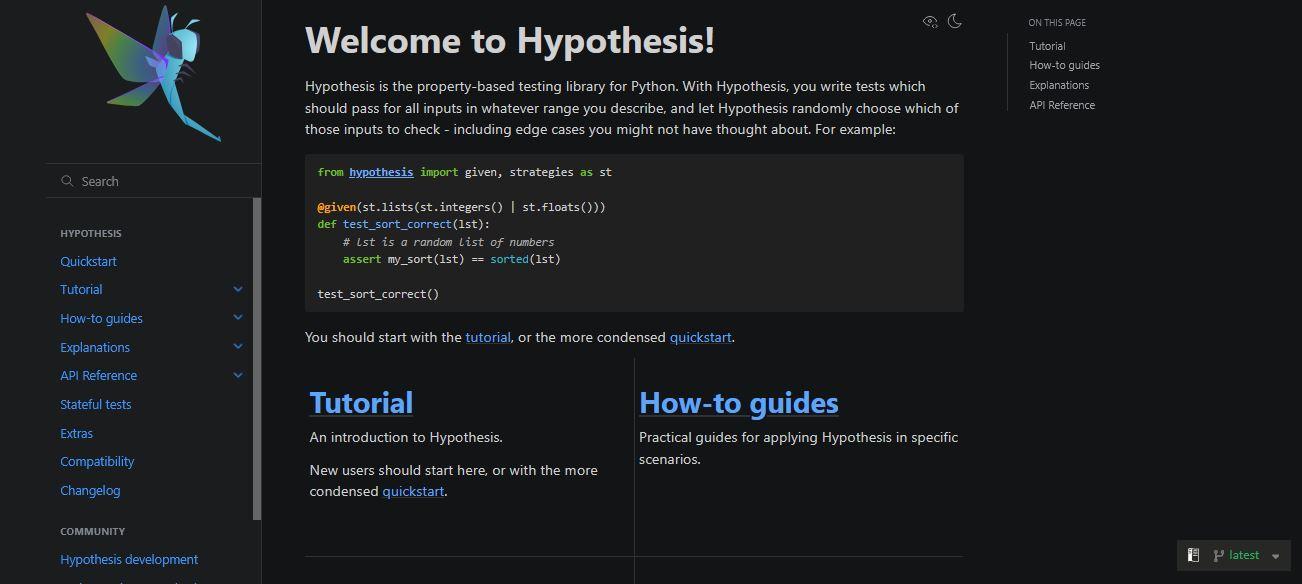Jump to Tutorial in On This Page

(x=1047, y=46)
